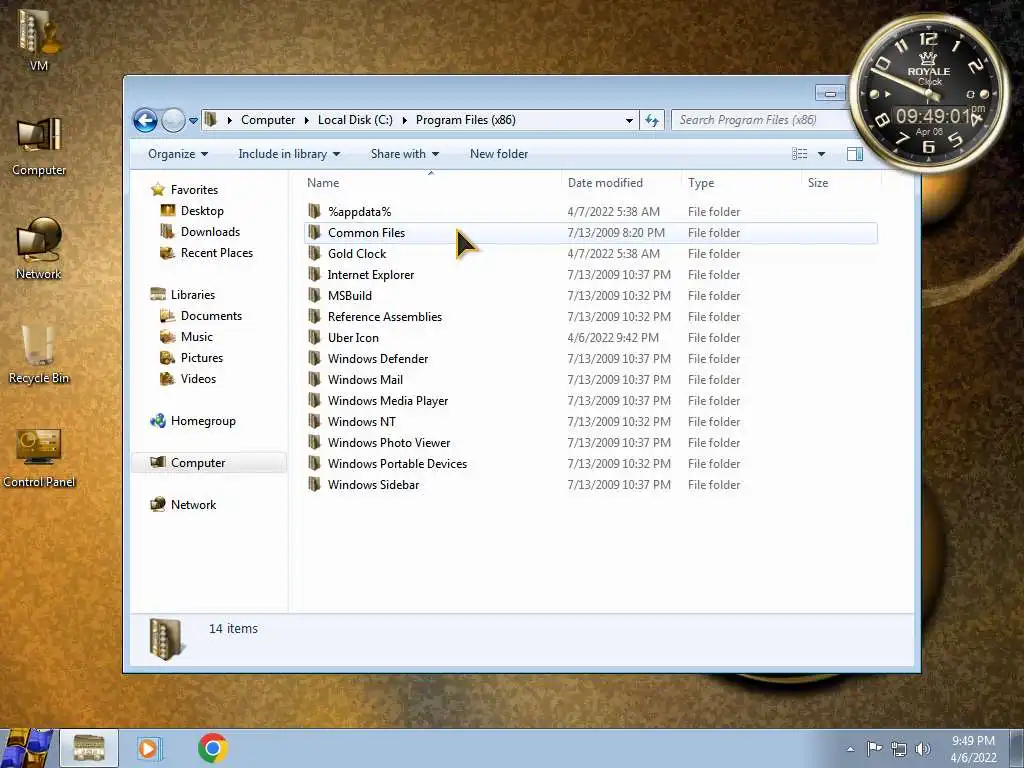Select the Windows Defender folder name

pyautogui.click(x=377, y=359)
